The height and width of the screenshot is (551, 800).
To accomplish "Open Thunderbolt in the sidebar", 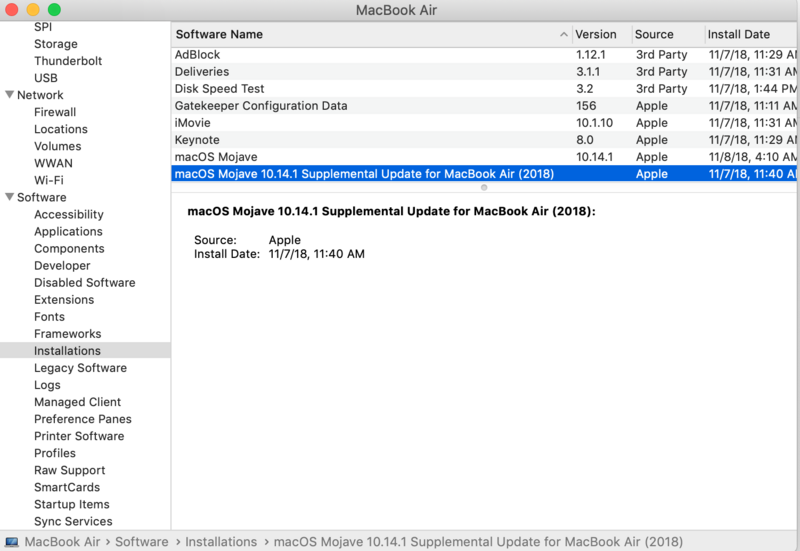I will point(68,61).
